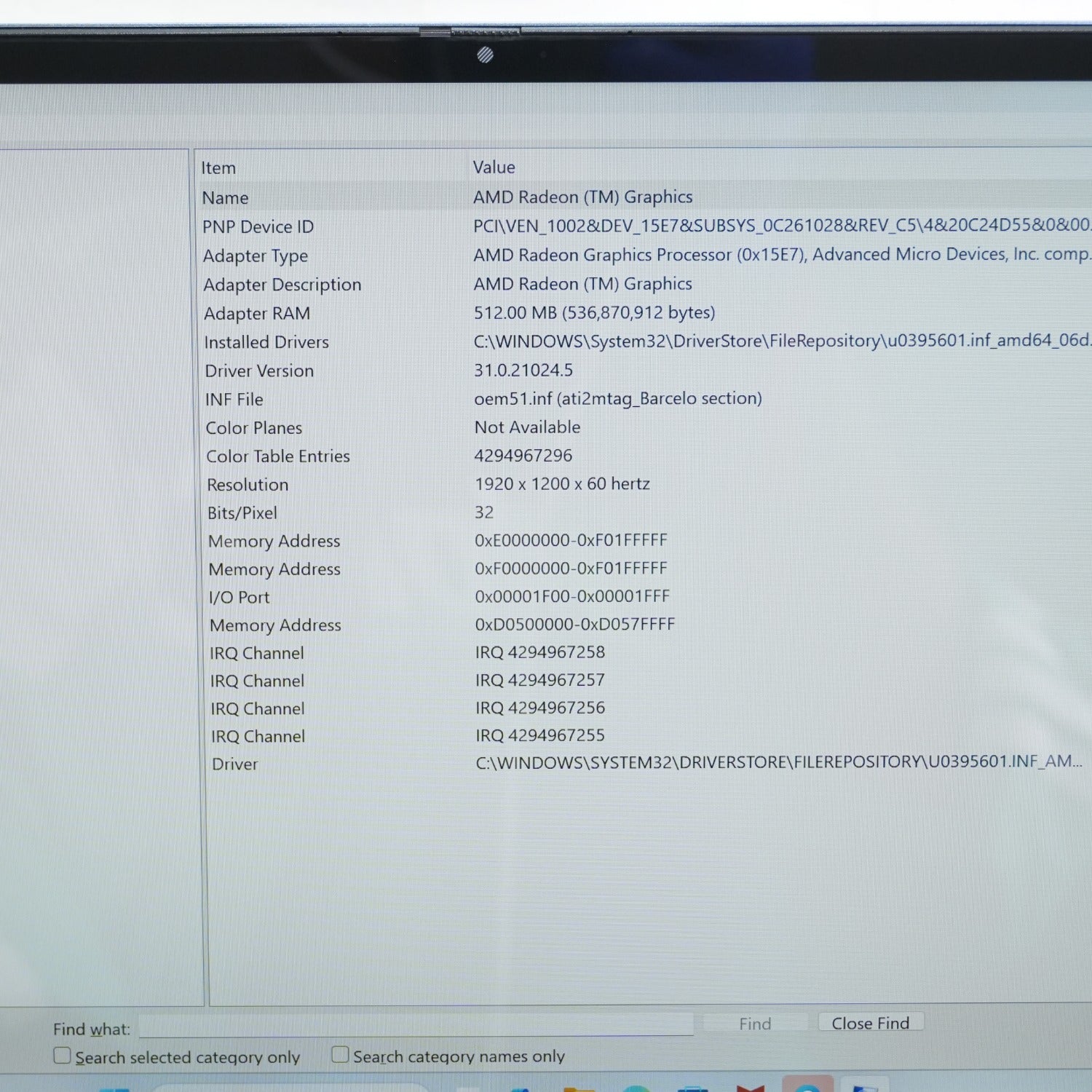Click the Driver row path value in uppercase

(780, 762)
